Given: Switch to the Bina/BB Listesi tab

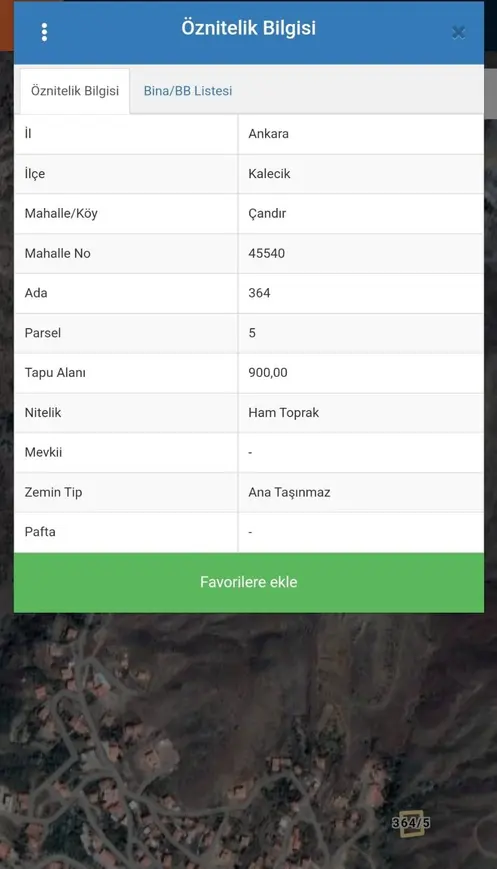Looking at the screenshot, I should pyautogui.click(x=188, y=91).
